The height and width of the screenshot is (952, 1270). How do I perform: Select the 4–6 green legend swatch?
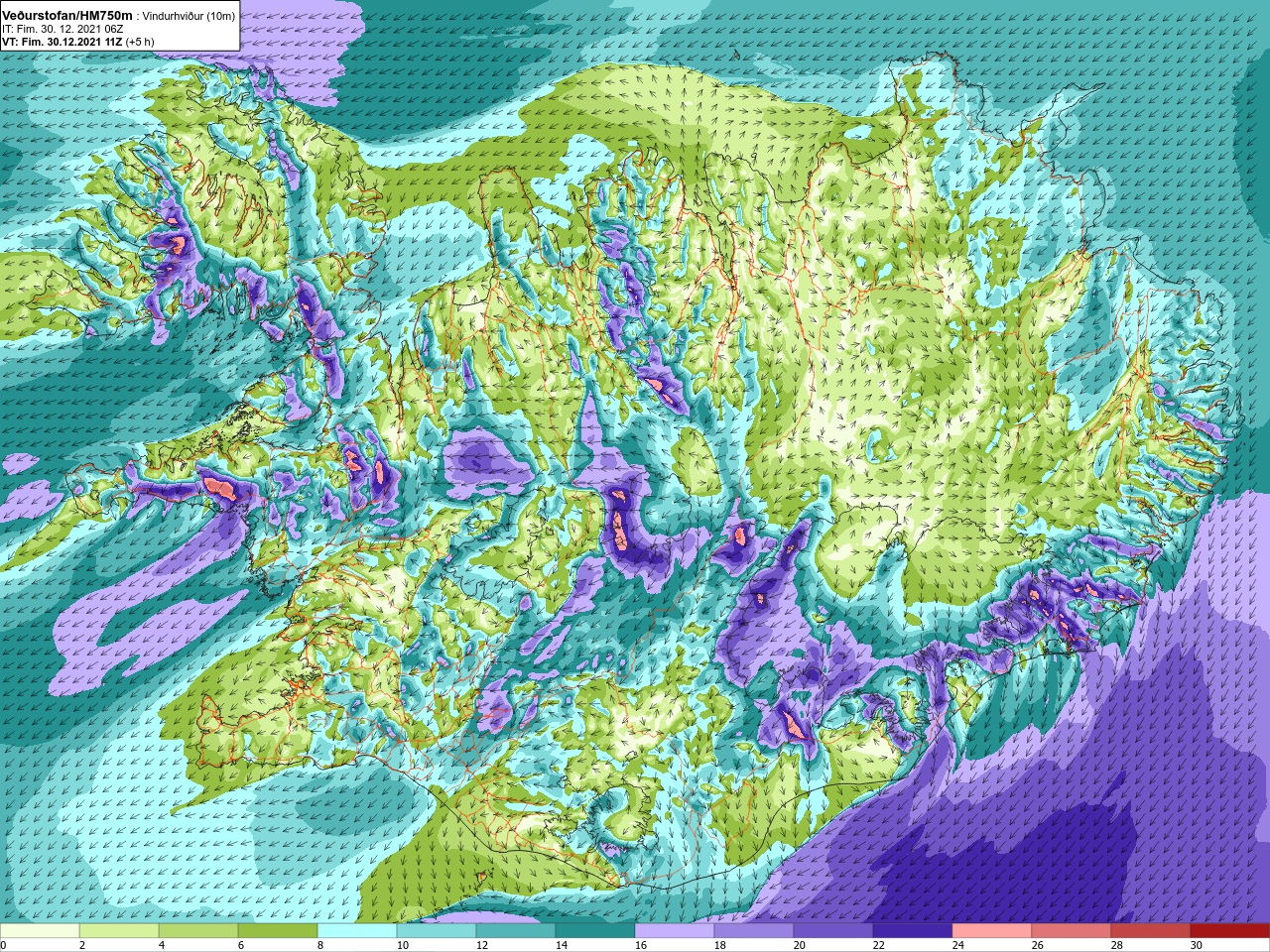pos(198,931)
